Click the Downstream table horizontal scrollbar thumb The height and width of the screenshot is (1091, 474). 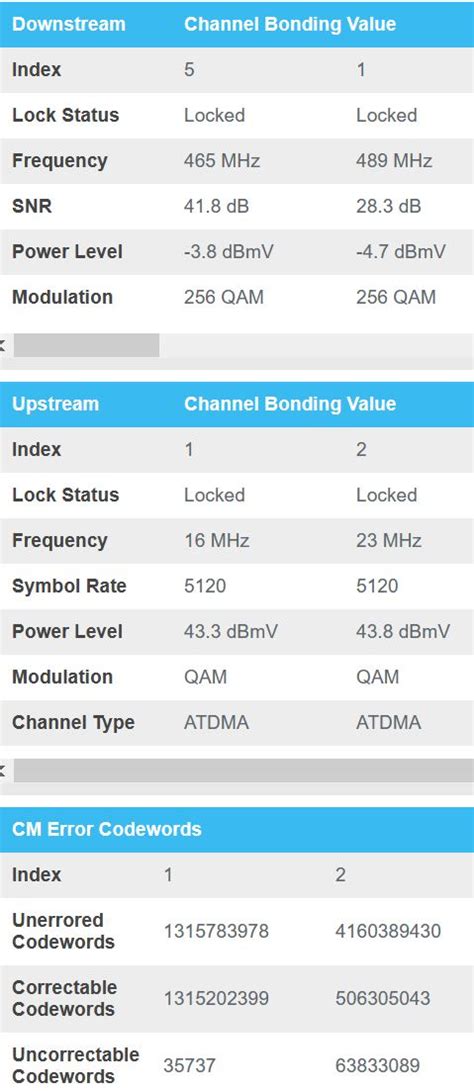[x=86, y=345]
